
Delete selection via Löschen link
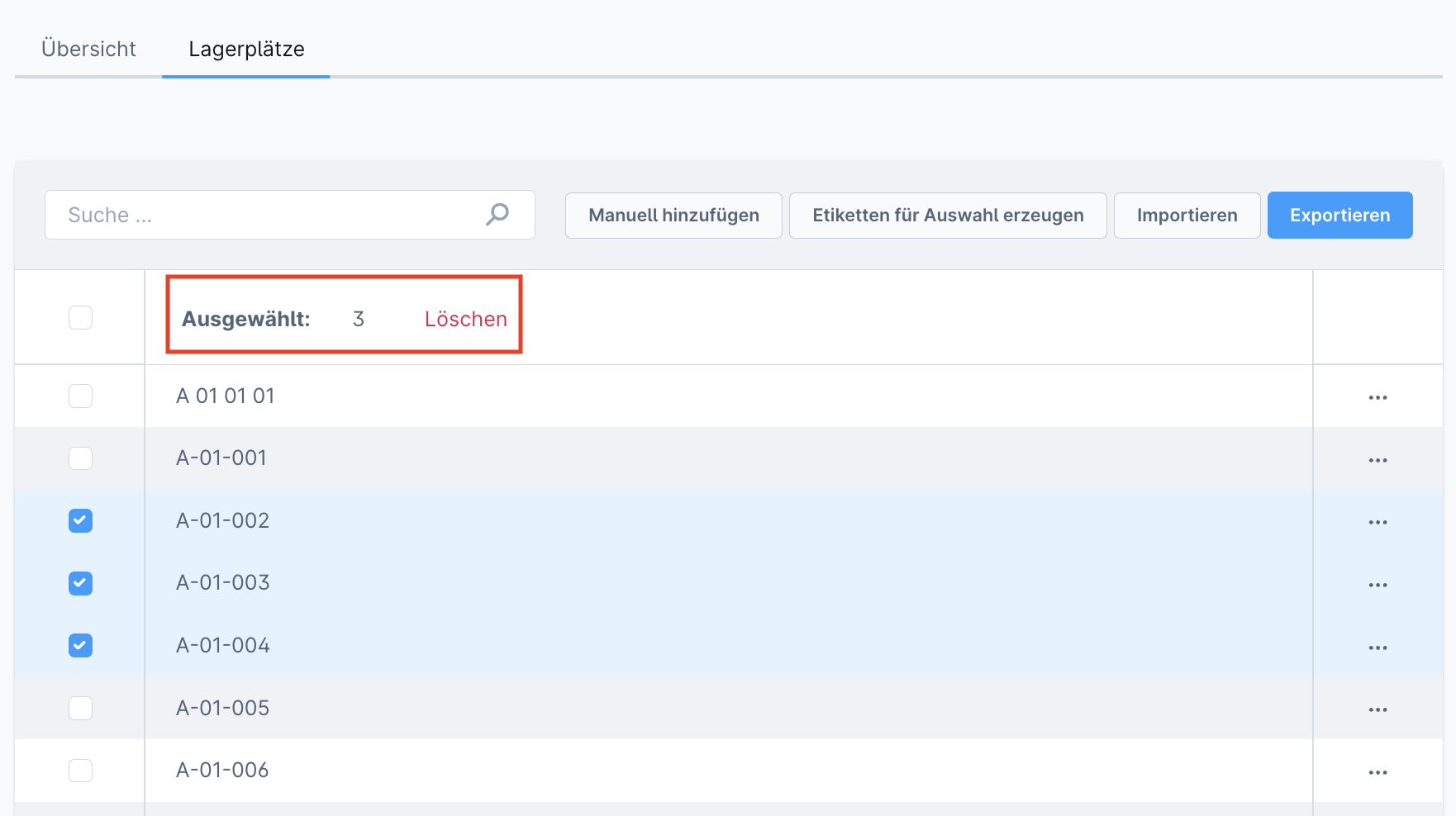[x=465, y=320]
